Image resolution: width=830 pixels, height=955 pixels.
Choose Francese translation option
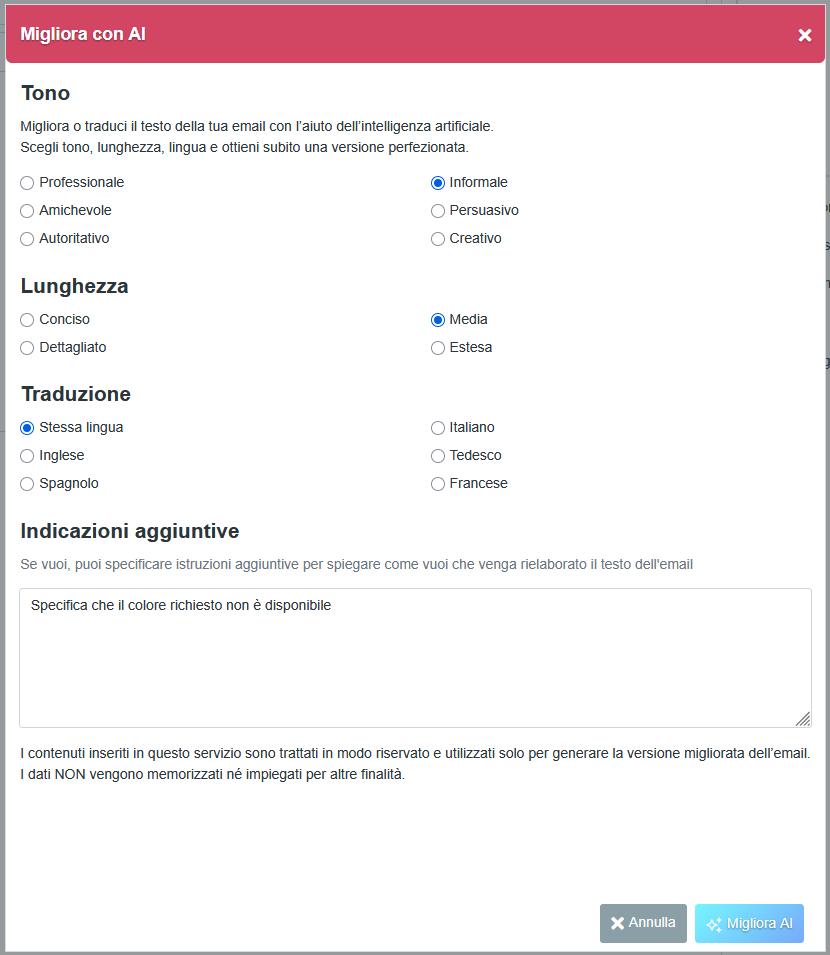click(437, 483)
